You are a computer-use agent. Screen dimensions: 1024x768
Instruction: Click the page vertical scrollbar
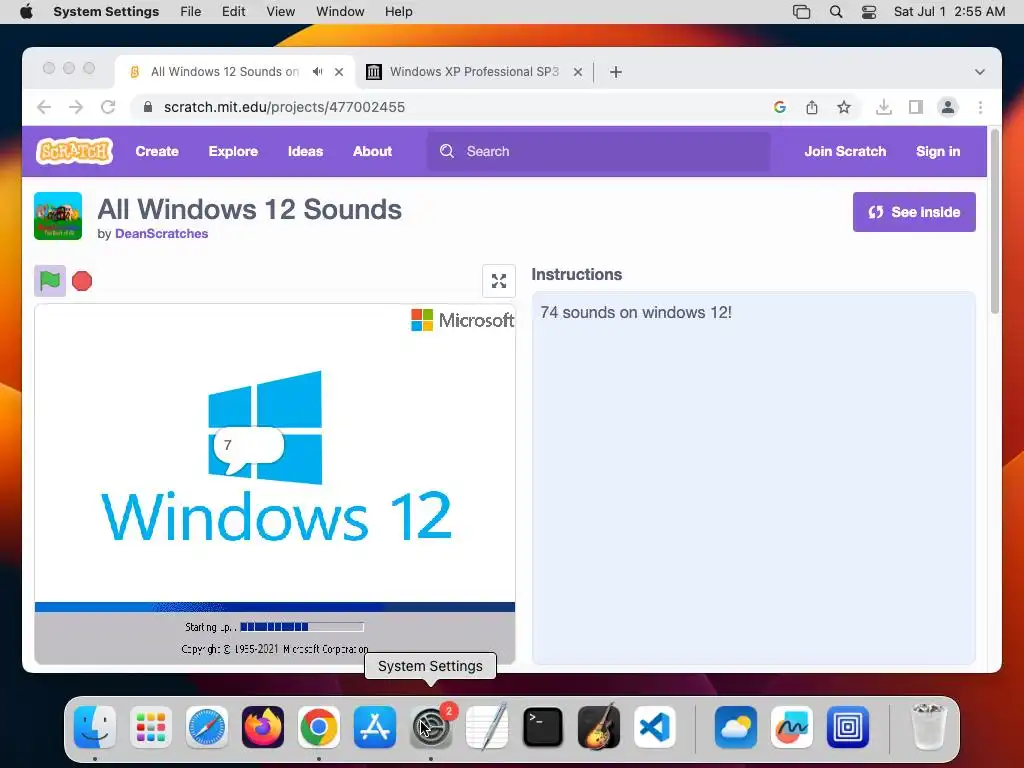[995, 222]
